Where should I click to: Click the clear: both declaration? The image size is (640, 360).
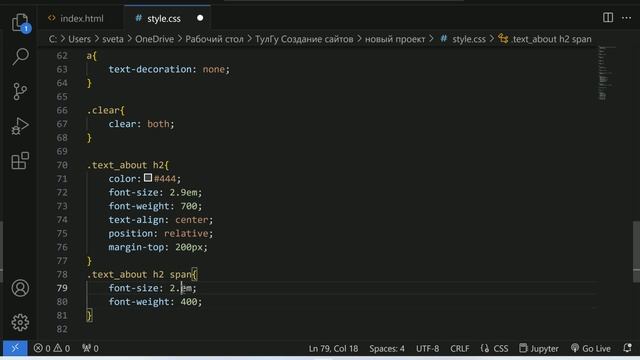point(141,124)
